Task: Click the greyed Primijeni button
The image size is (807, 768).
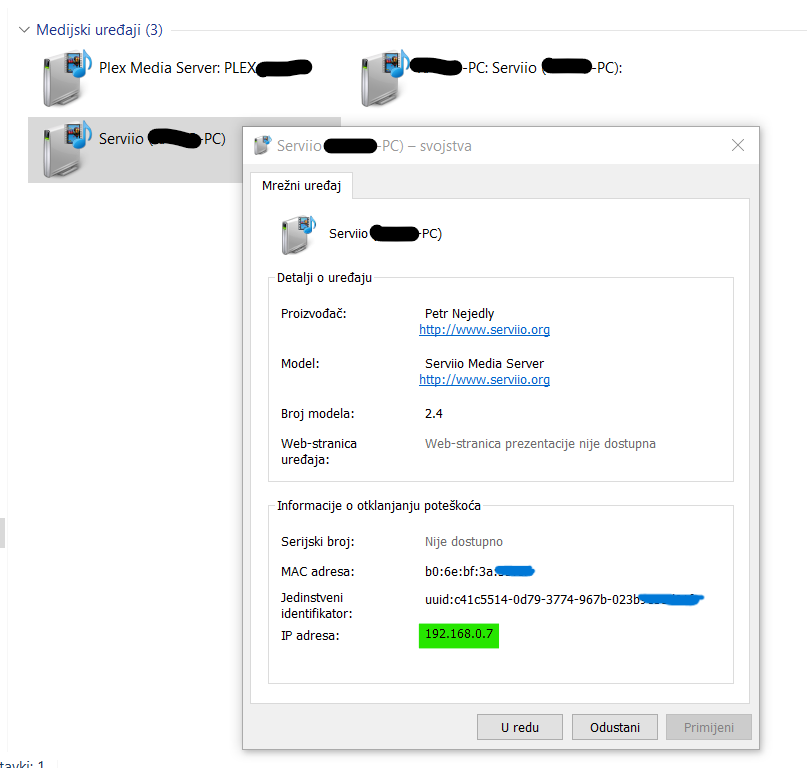Action: click(709, 727)
